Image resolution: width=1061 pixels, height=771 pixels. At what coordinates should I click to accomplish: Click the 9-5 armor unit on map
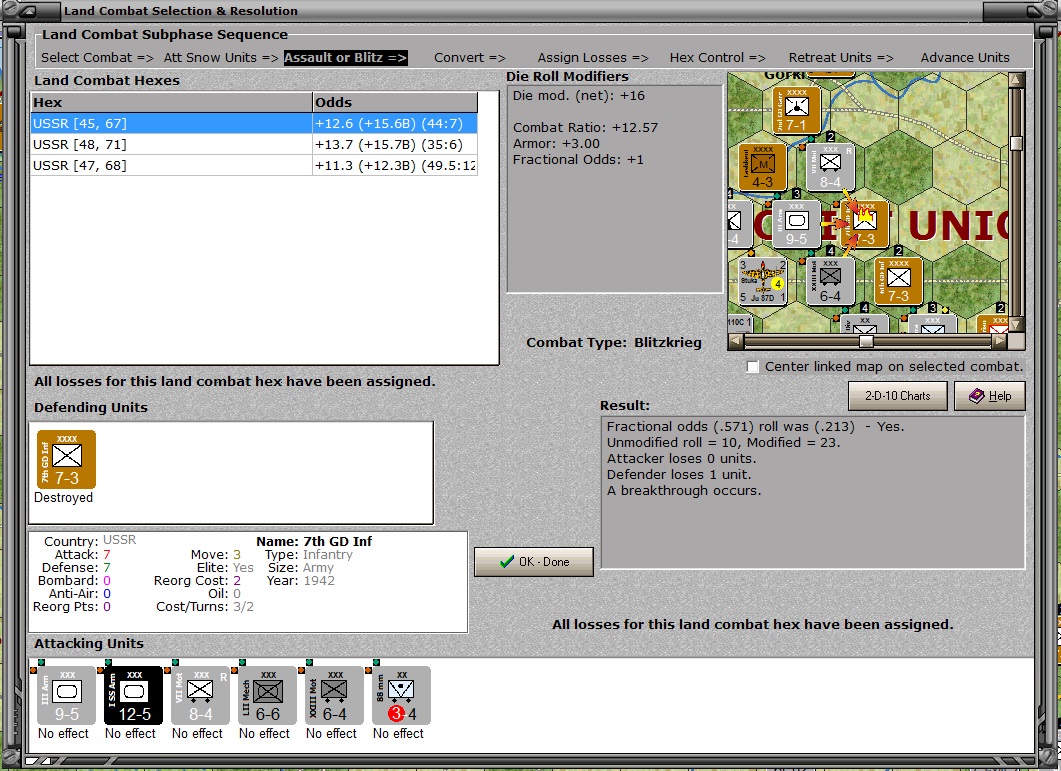tap(796, 224)
